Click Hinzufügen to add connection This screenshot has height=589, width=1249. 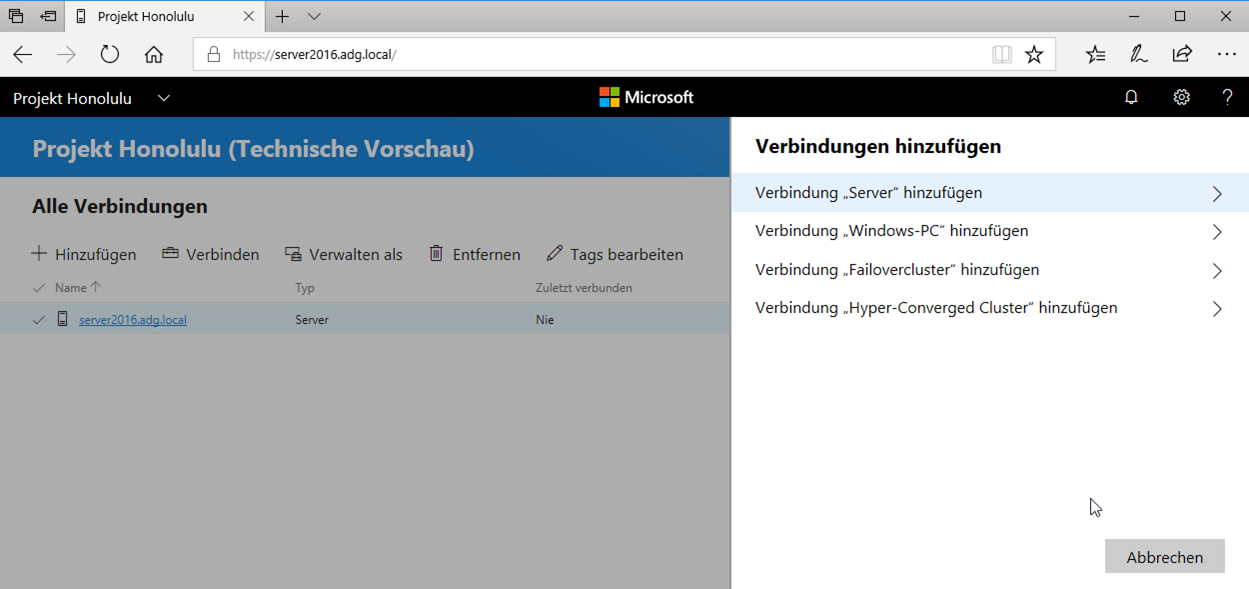[84, 254]
